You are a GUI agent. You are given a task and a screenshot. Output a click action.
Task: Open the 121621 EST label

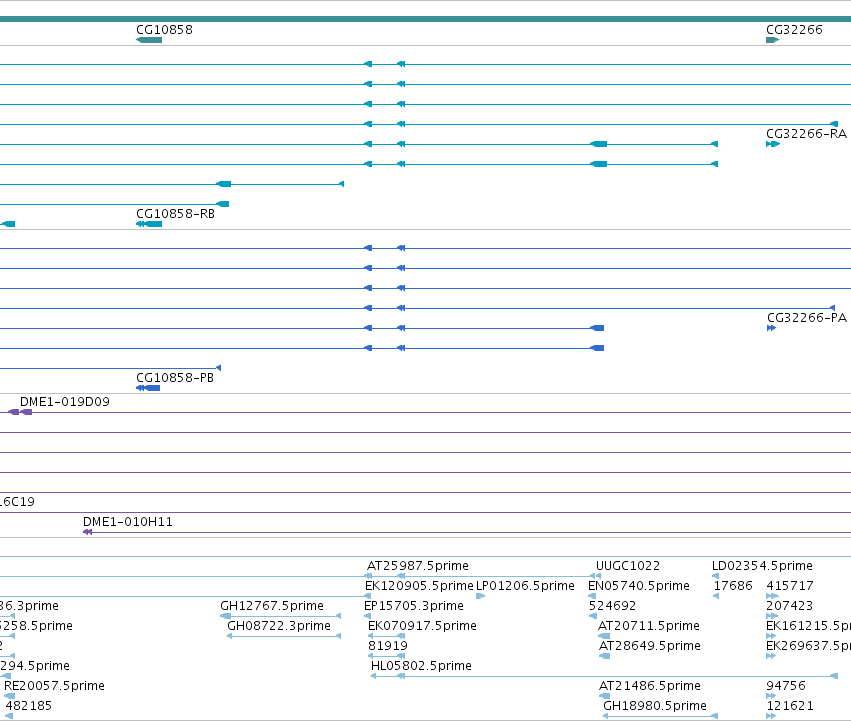tap(790, 706)
